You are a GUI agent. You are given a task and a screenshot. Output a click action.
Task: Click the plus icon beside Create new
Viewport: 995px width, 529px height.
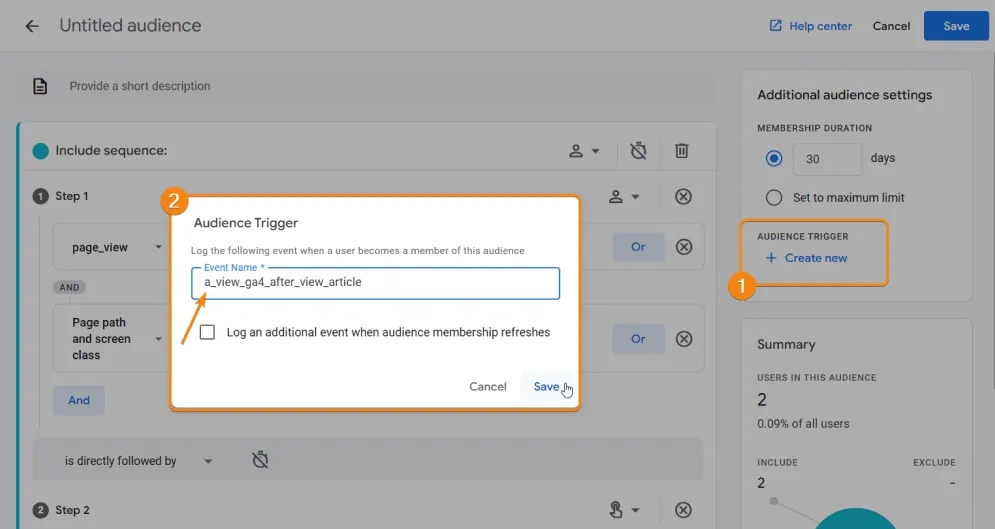771,258
